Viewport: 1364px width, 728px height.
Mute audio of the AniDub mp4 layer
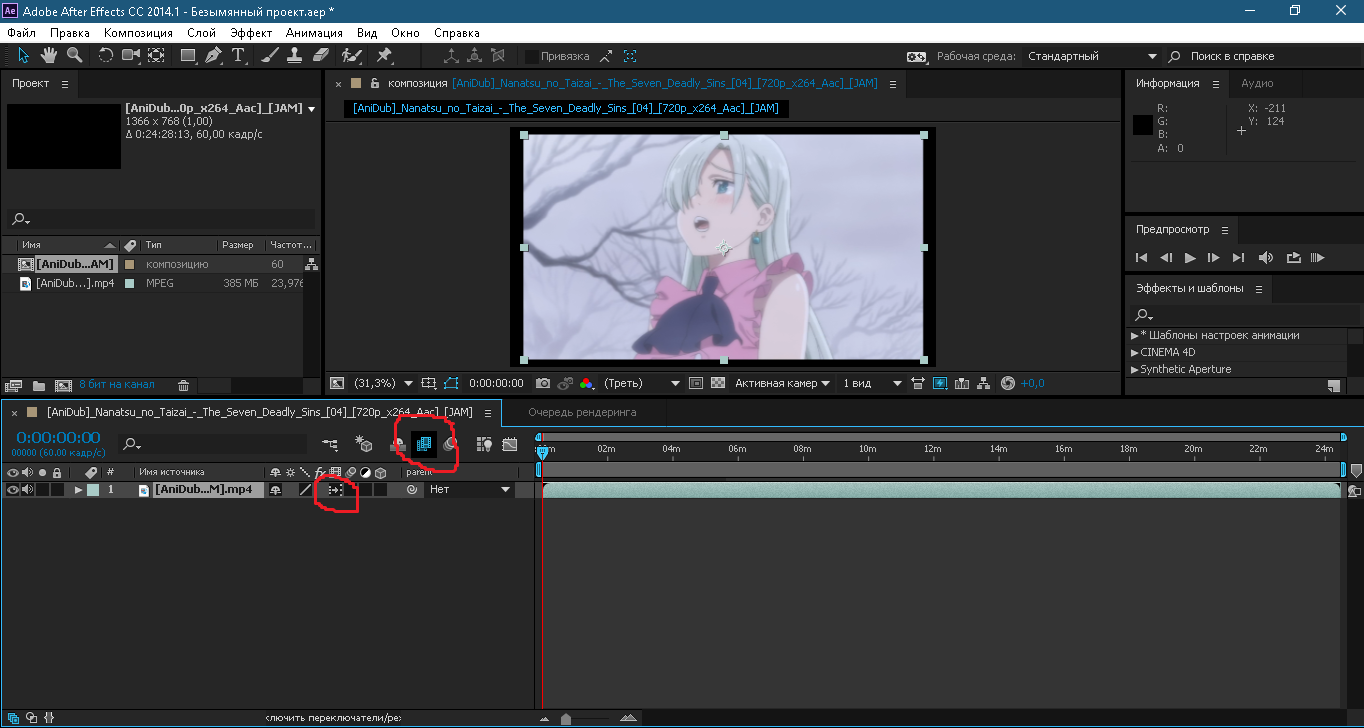27,490
